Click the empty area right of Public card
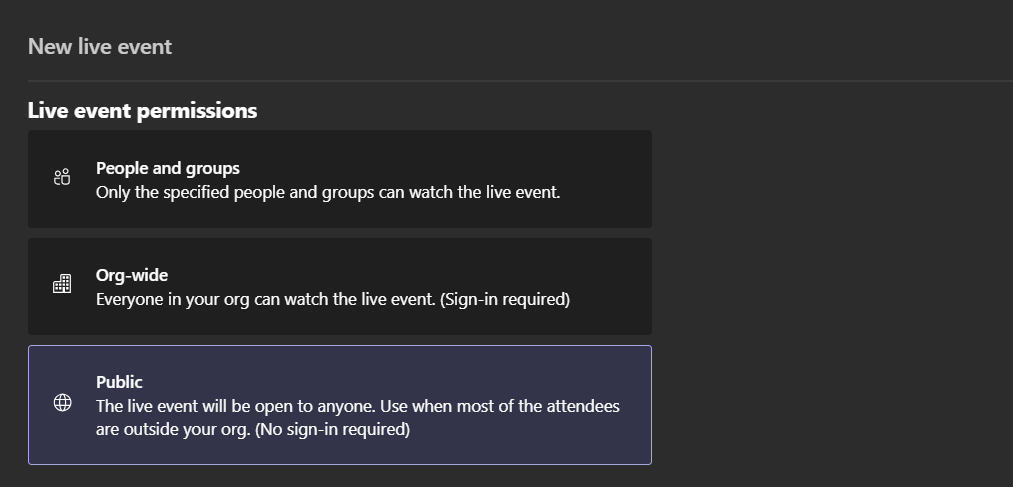This screenshot has width=1013, height=487. coord(830,405)
